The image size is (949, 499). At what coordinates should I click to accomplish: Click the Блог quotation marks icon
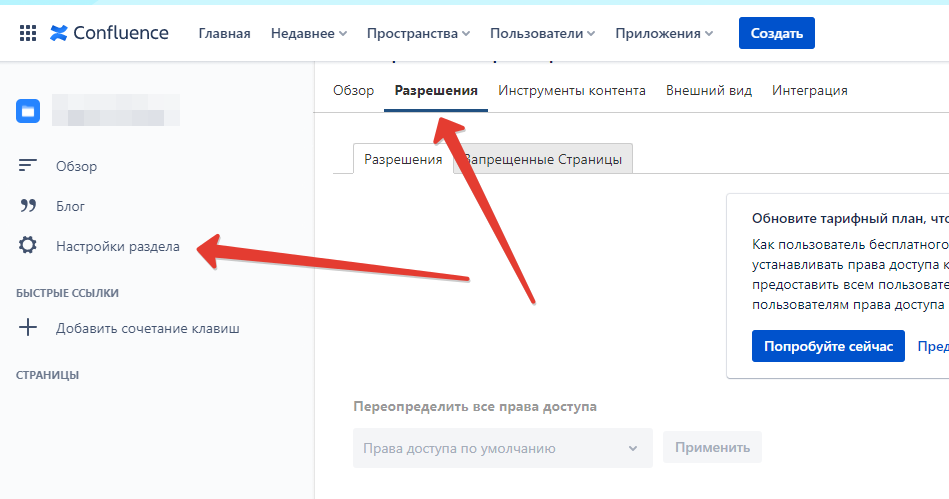(x=28, y=206)
